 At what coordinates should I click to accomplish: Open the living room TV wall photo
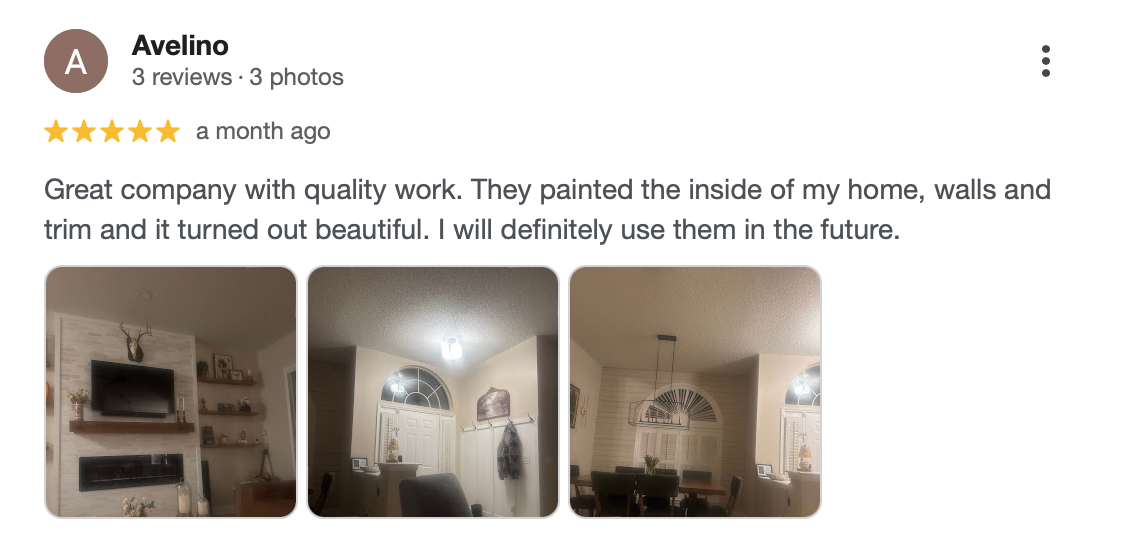(171, 392)
